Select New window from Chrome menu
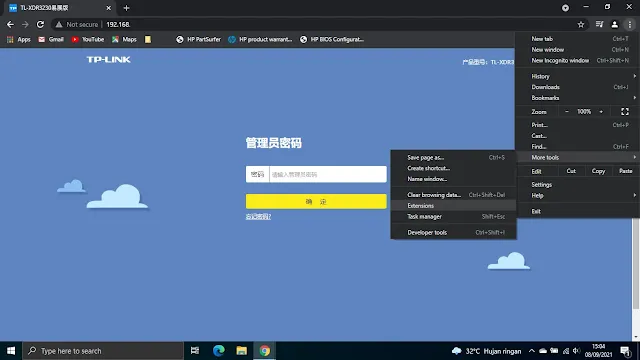640x360 pixels. (578, 49)
